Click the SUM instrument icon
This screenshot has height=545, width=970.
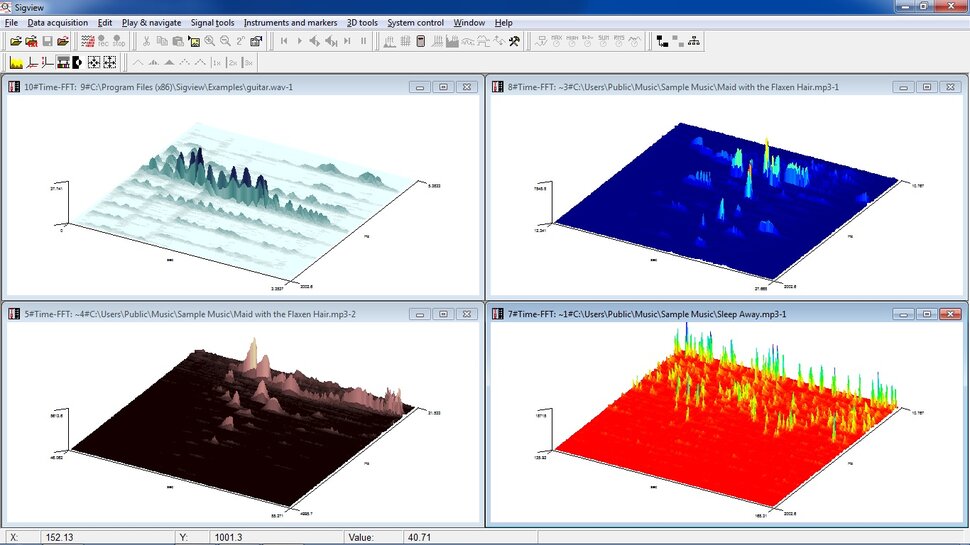click(603, 41)
